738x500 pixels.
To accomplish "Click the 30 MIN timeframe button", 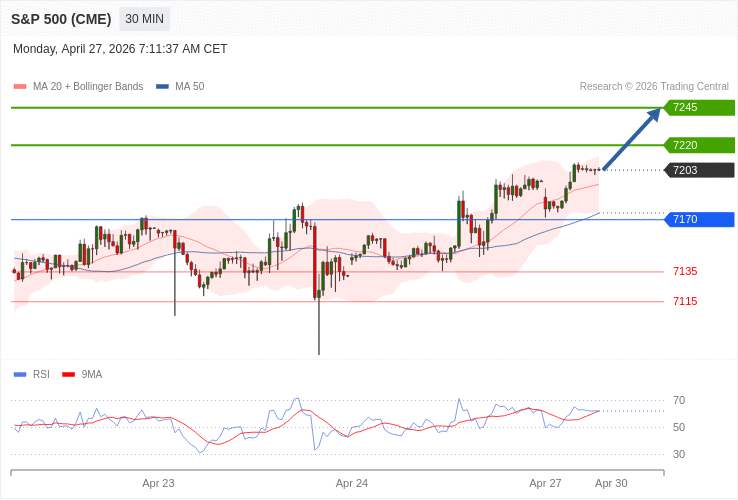I will tap(145, 19).
